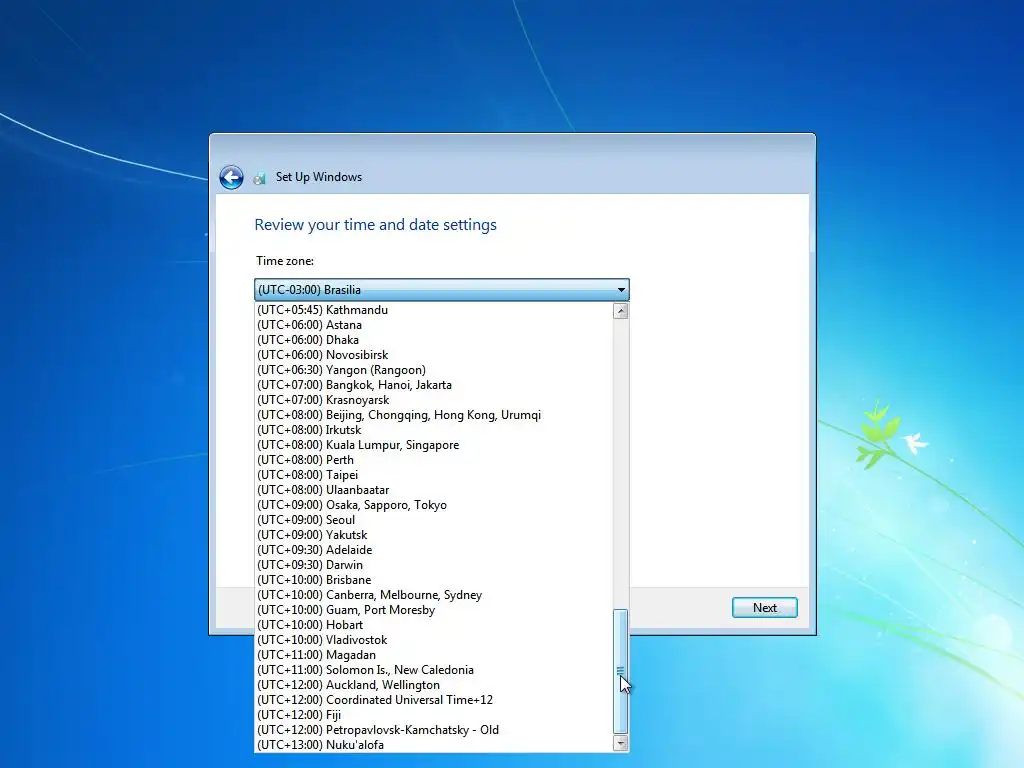This screenshot has height=768, width=1024.
Task: Pick Canberra, Melbourne, Sydney time zone
Action: pyautogui.click(x=434, y=595)
